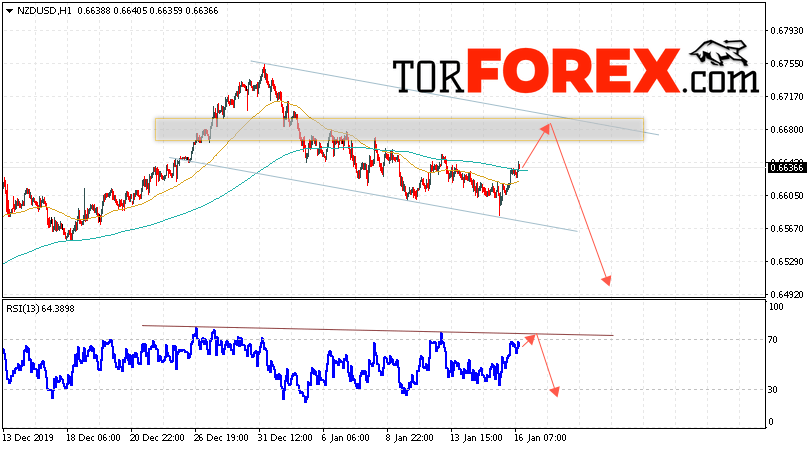Select the 0.66050 price axis label

coord(787,196)
